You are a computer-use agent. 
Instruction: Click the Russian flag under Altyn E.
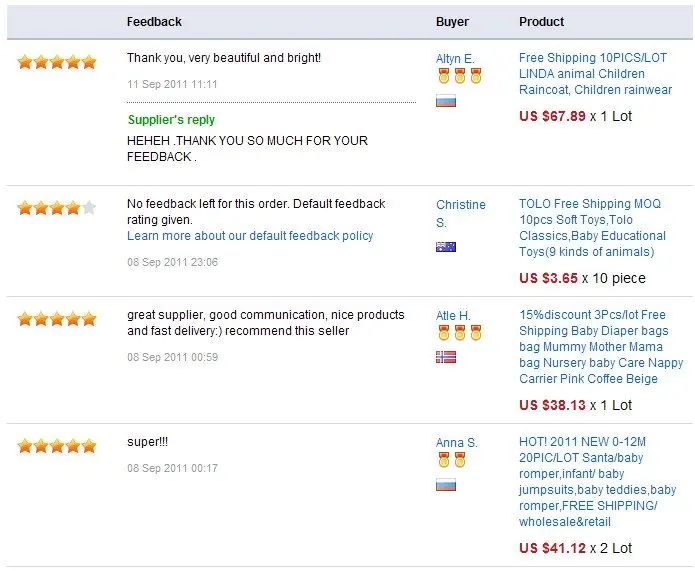pyautogui.click(x=446, y=101)
